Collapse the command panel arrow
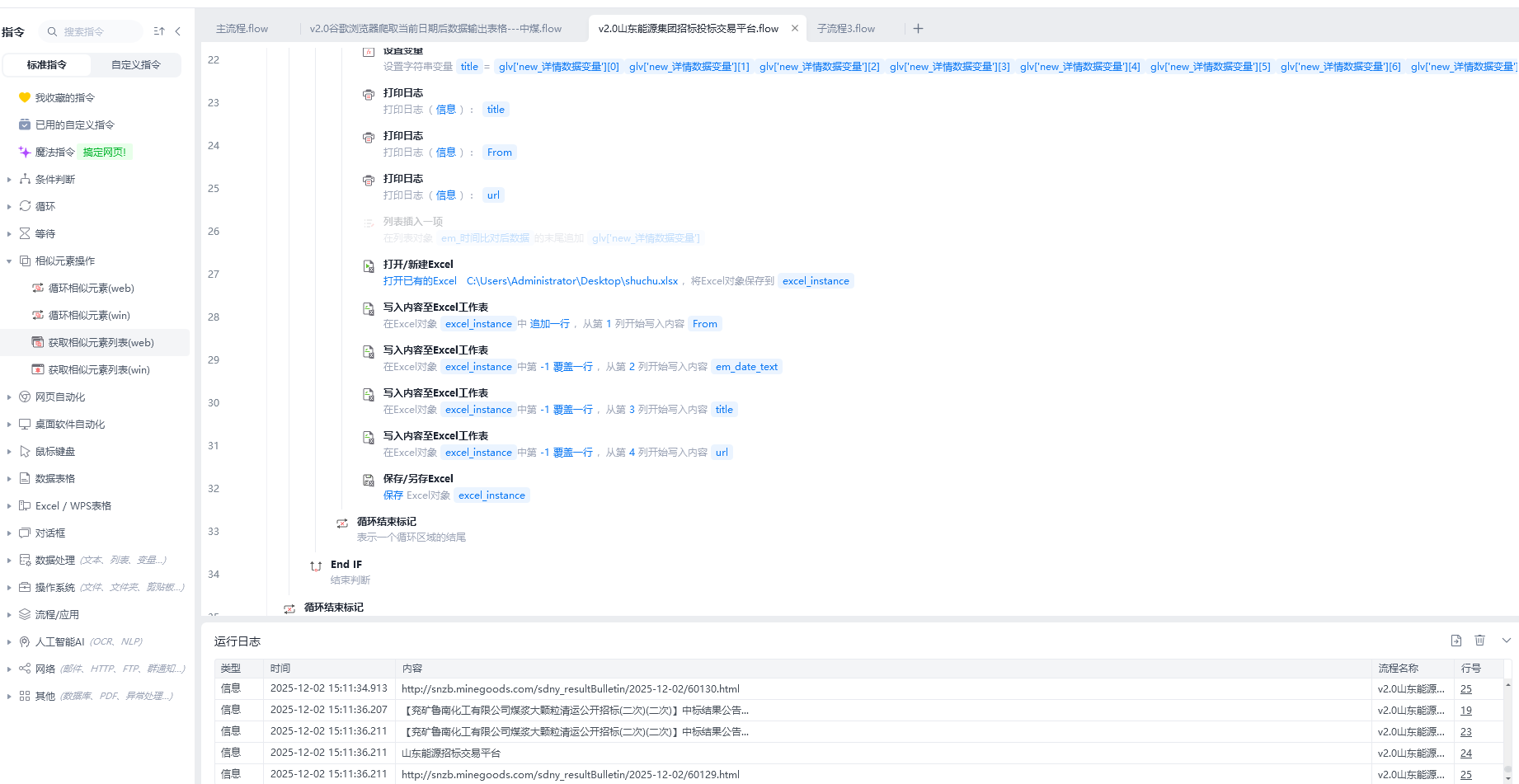1519x784 pixels. pyautogui.click(x=178, y=31)
